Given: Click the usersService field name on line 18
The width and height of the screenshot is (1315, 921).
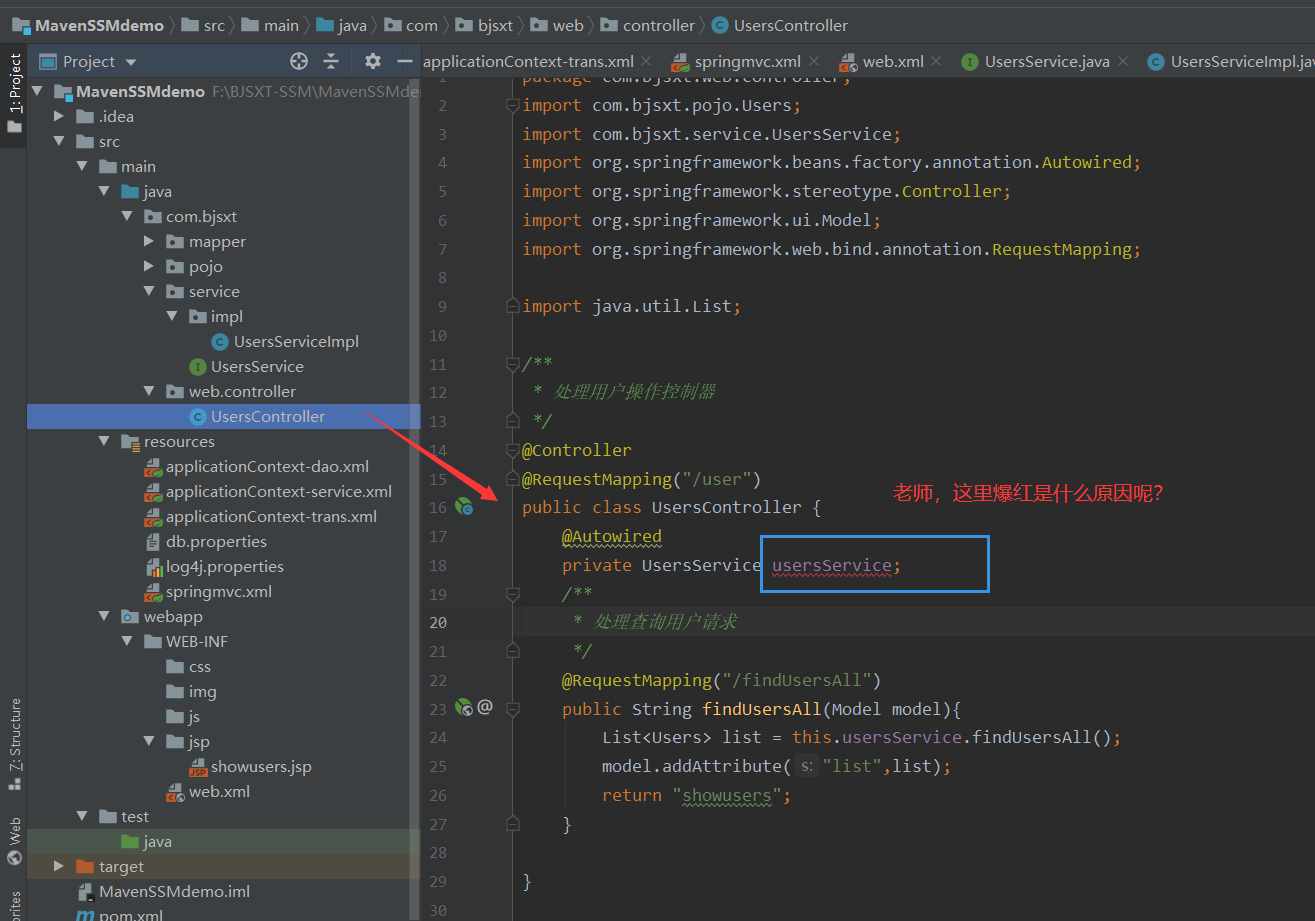Looking at the screenshot, I should [831, 565].
